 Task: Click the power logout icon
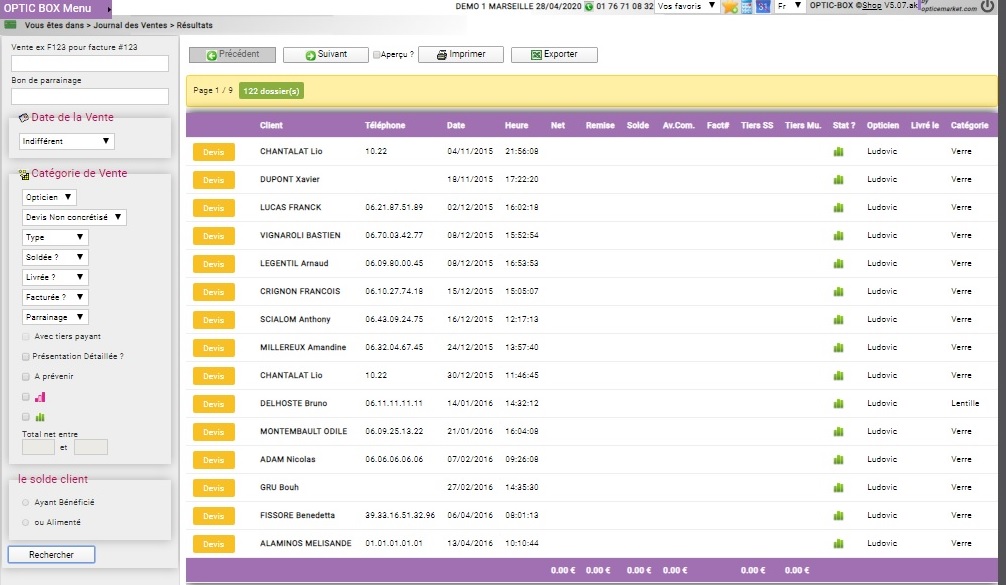[x=987, y=6]
